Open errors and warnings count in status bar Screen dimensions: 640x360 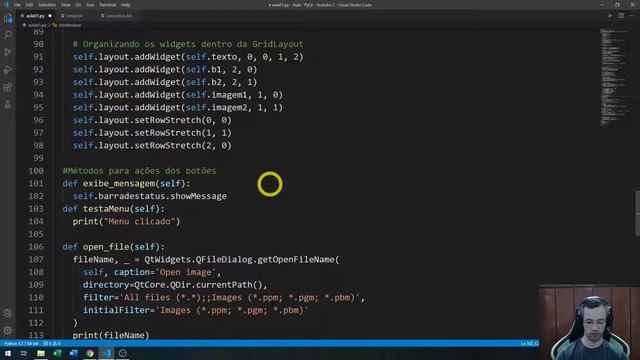pyautogui.click(x=52, y=344)
